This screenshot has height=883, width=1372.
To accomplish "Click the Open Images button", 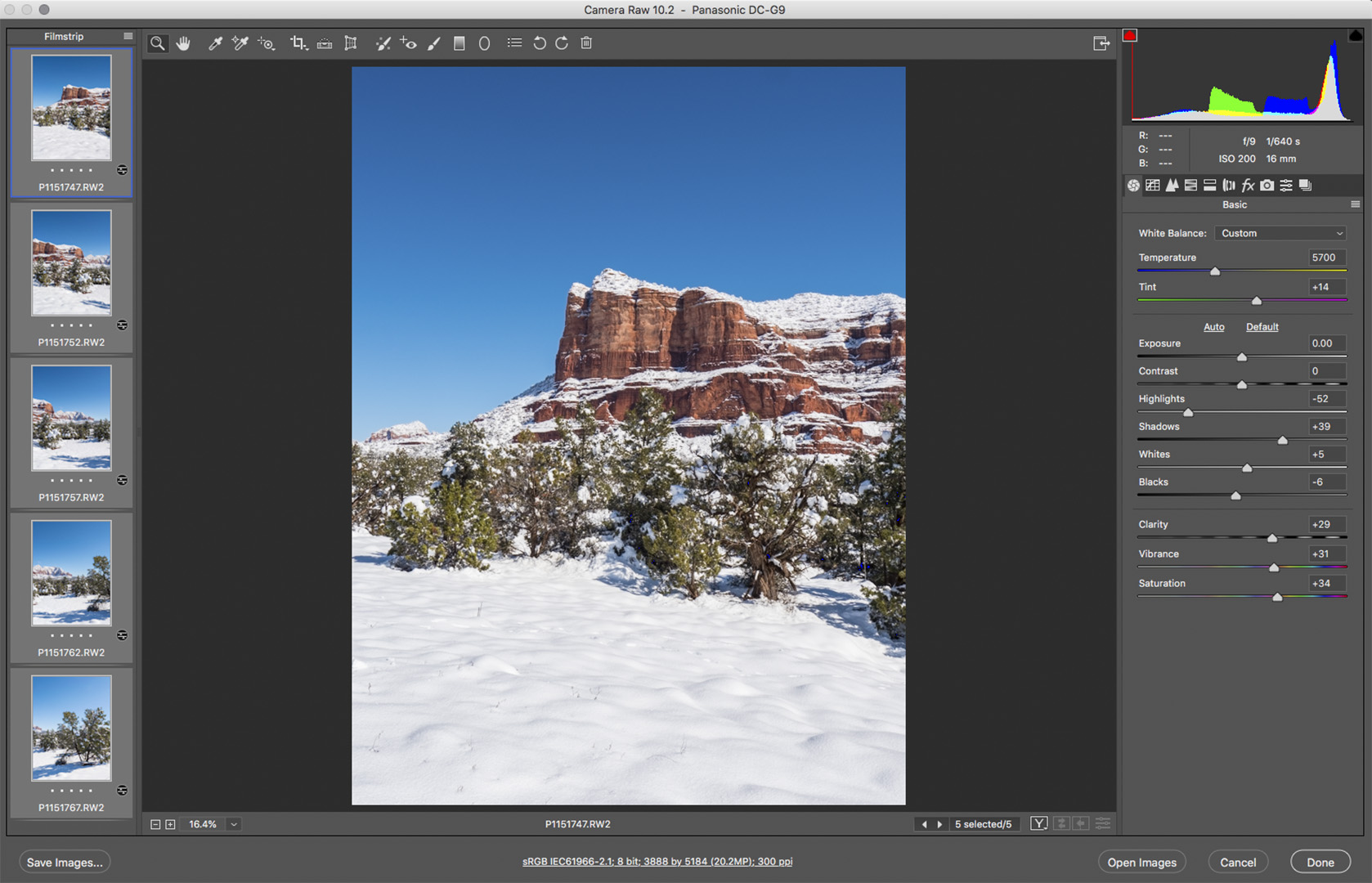I will 1141,863.
